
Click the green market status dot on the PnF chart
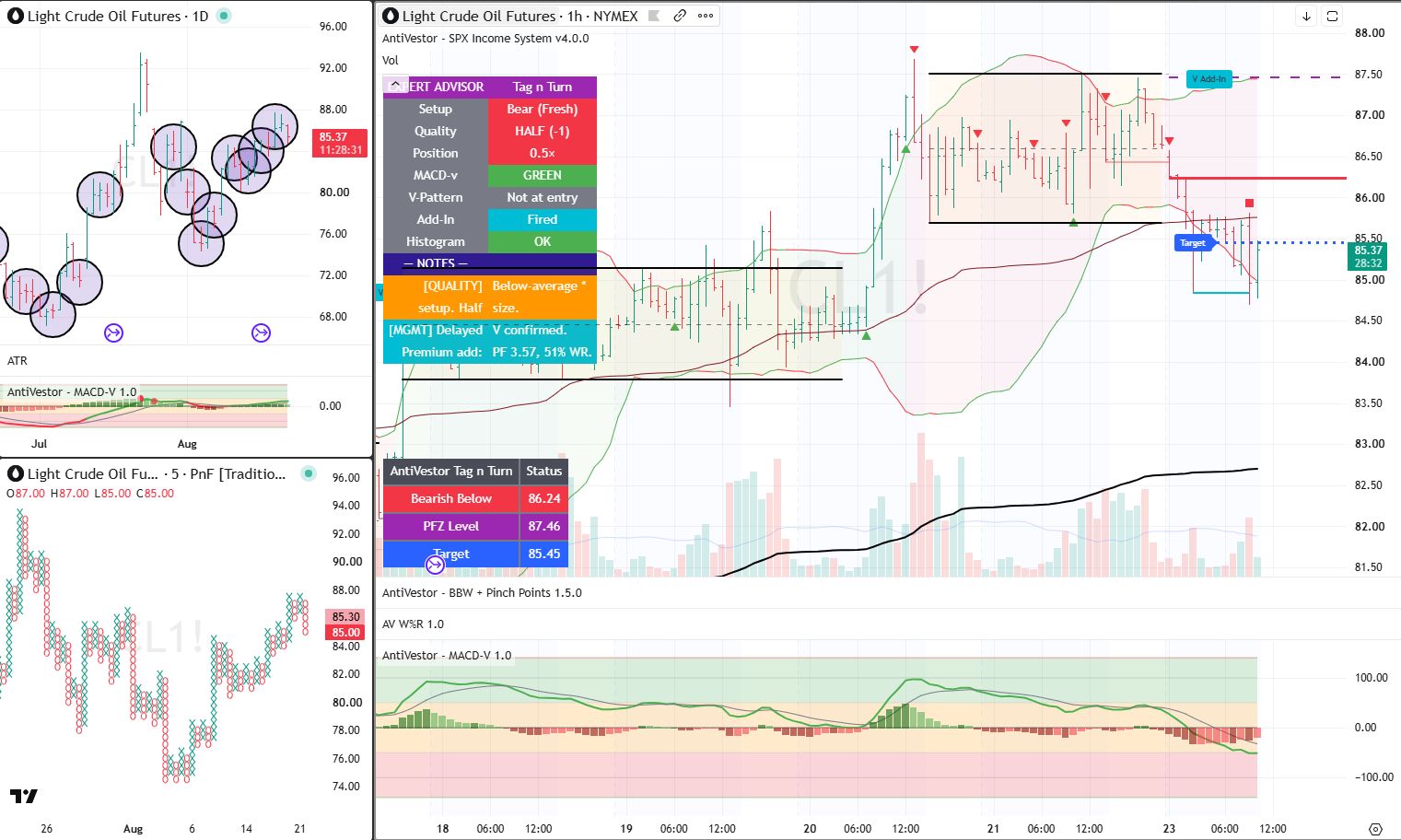coord(309,473)
